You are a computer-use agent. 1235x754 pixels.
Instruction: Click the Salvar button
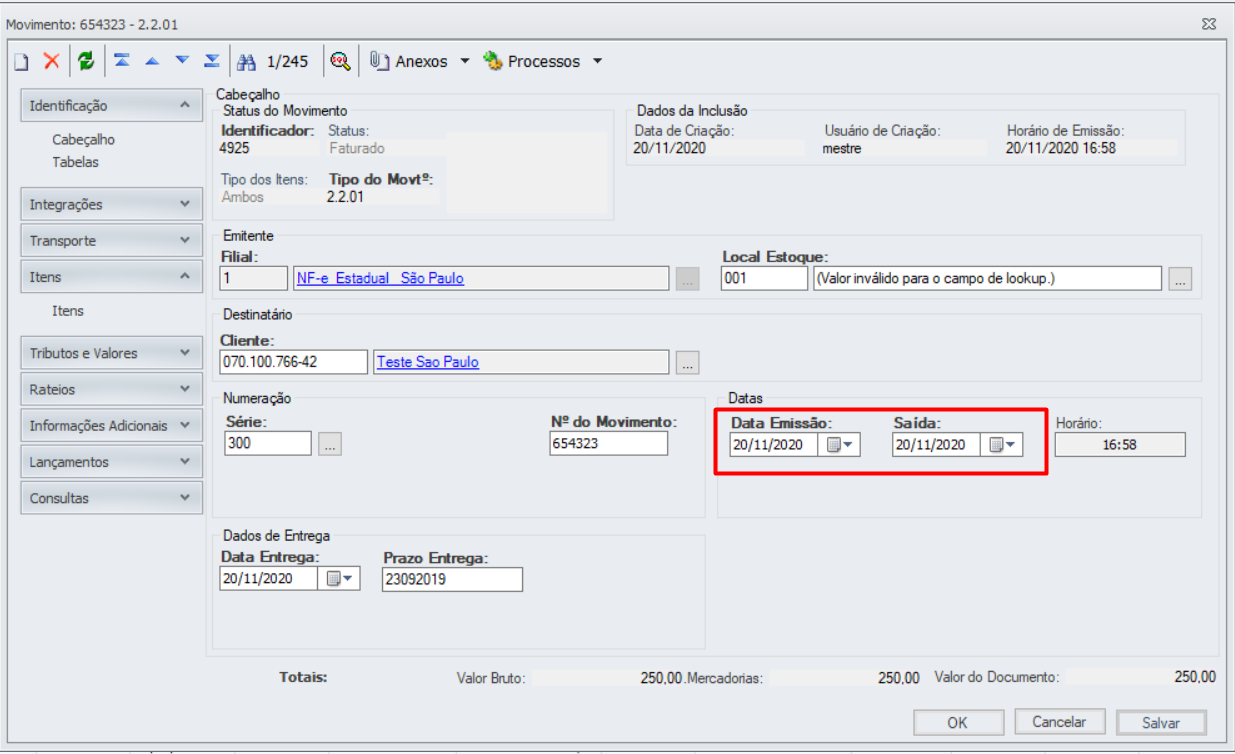click(x=1161, y=722)
